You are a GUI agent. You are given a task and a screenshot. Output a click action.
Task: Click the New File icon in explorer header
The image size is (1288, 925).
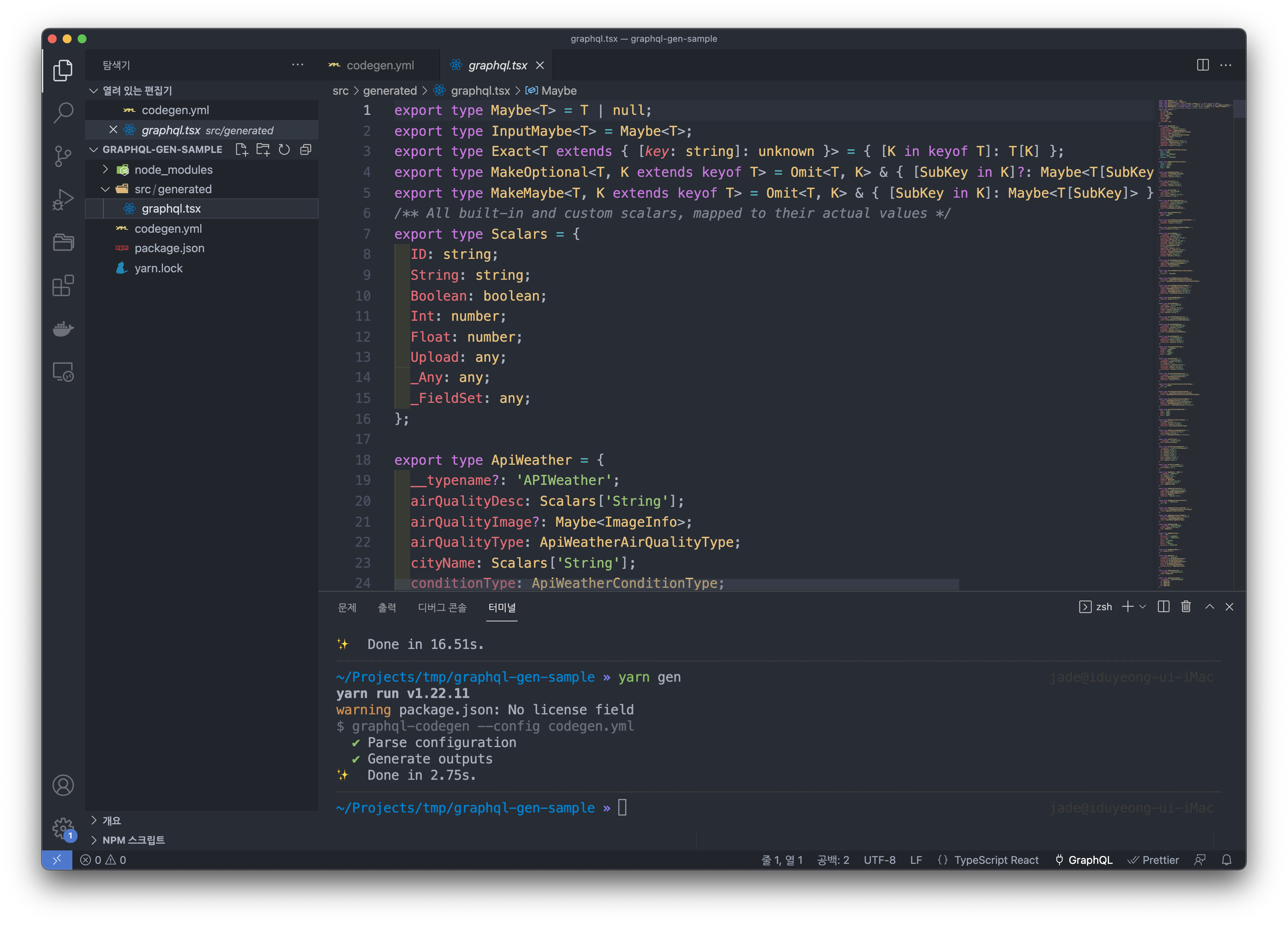[x=242, y=150]
